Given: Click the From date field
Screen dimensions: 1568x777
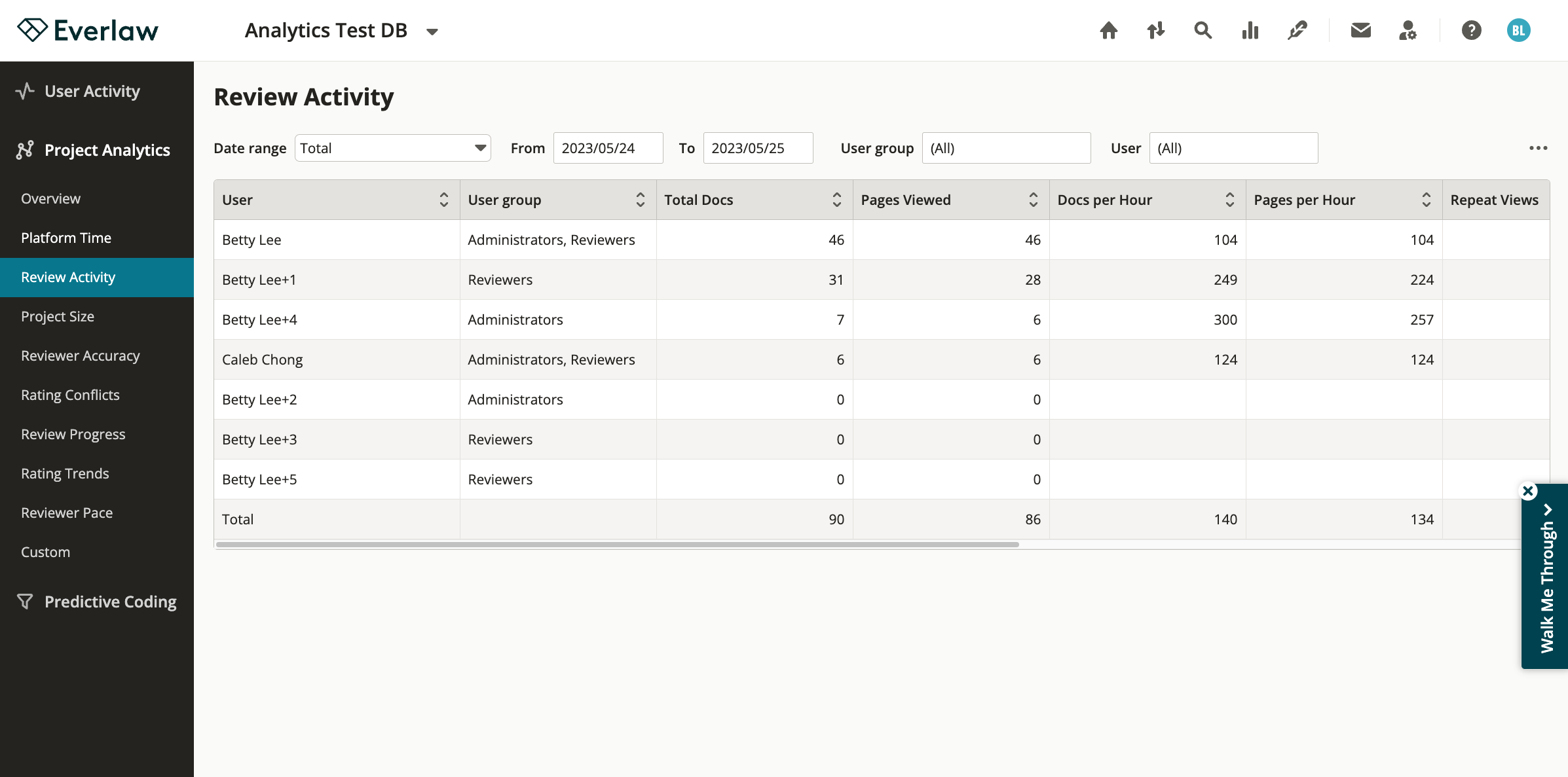Looking at the screenshot, I should coord(608,148).
